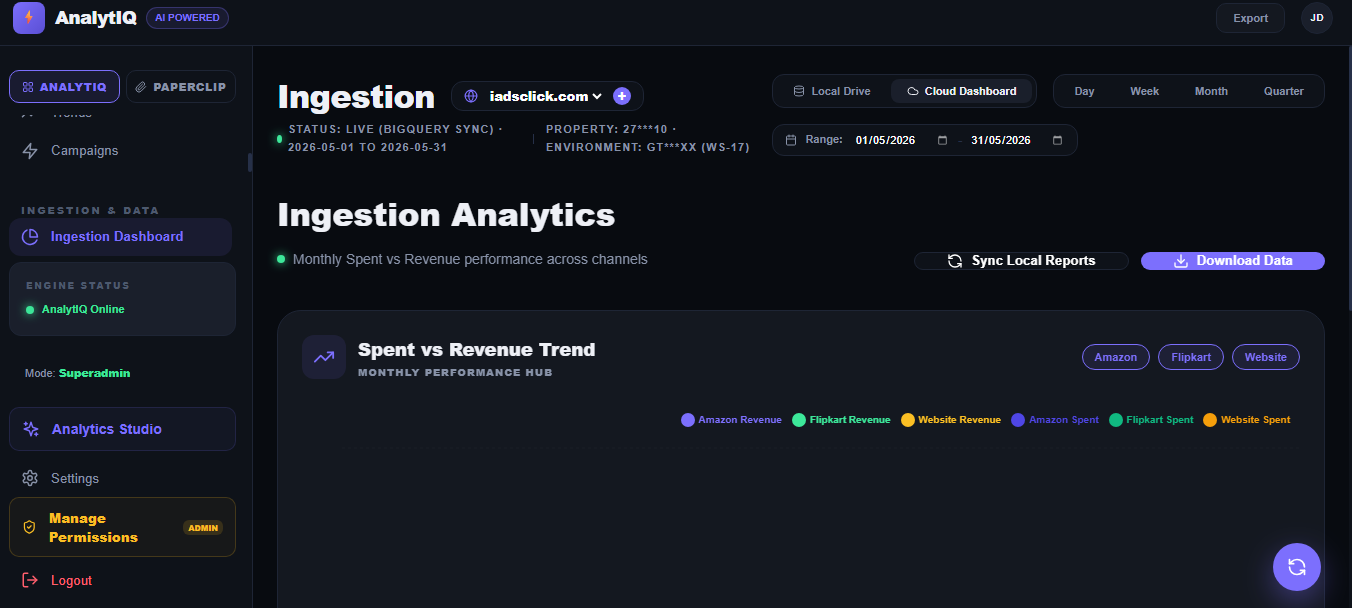Click the Superadmin mode label
1352x608 pixels.
[x=94, y=373]
